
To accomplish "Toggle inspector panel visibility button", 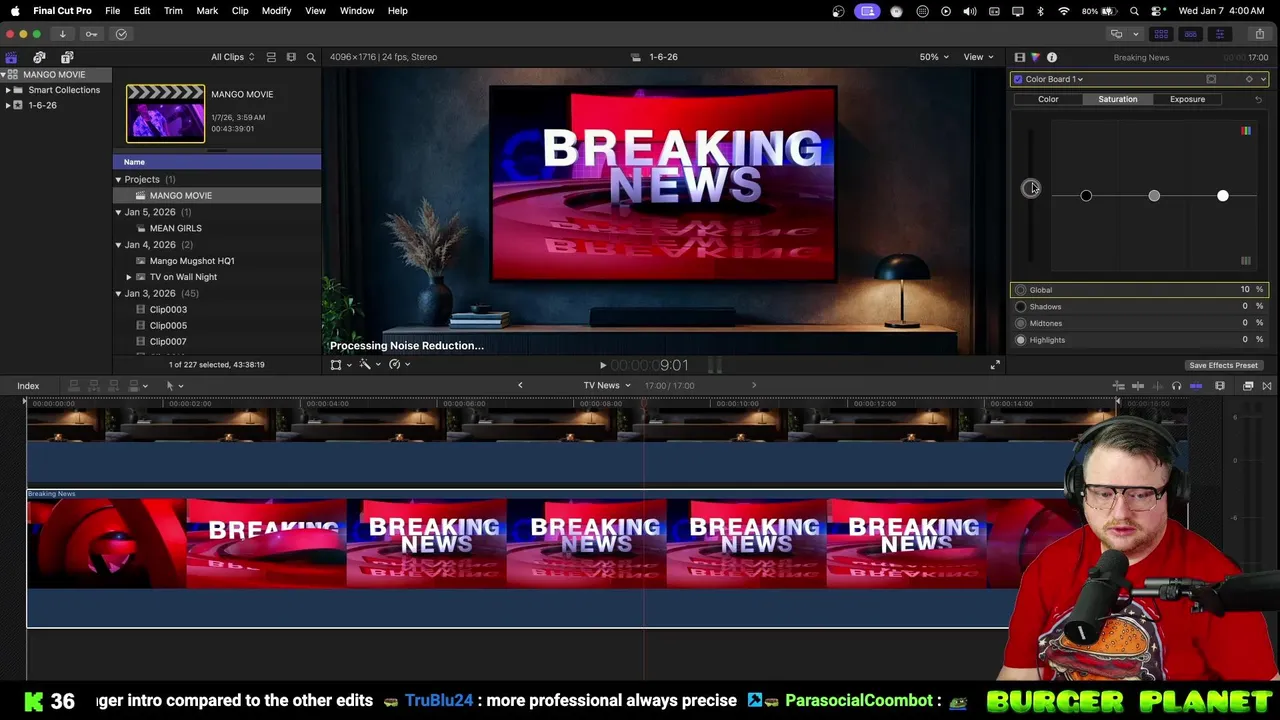I will 1219,34.
